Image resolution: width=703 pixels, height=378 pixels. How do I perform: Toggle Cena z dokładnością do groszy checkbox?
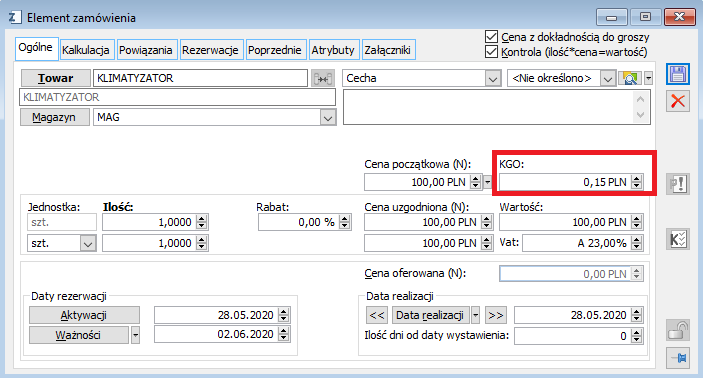pos(491,37)
